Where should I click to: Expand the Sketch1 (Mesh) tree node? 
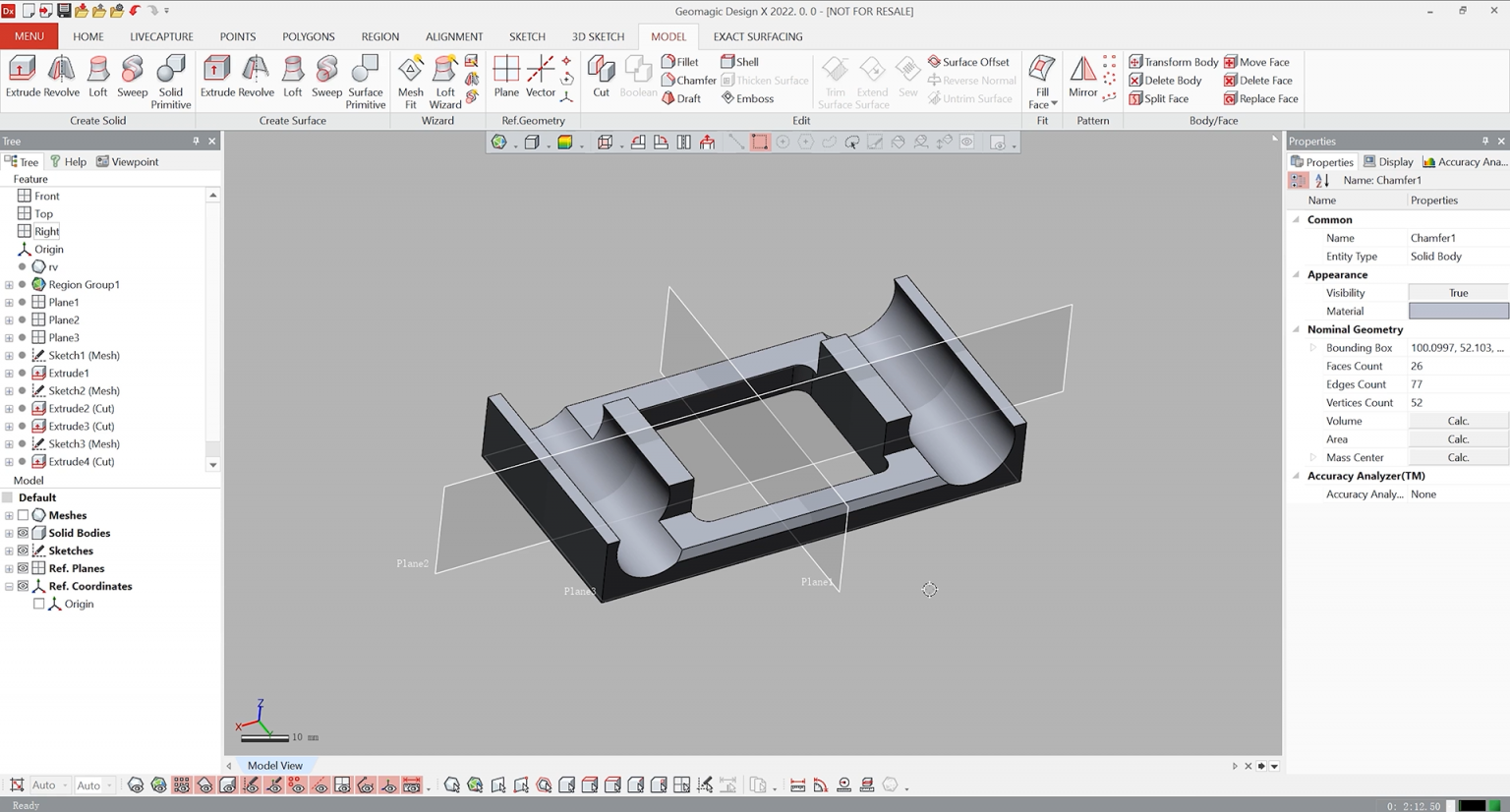click(x=9, y=355)
